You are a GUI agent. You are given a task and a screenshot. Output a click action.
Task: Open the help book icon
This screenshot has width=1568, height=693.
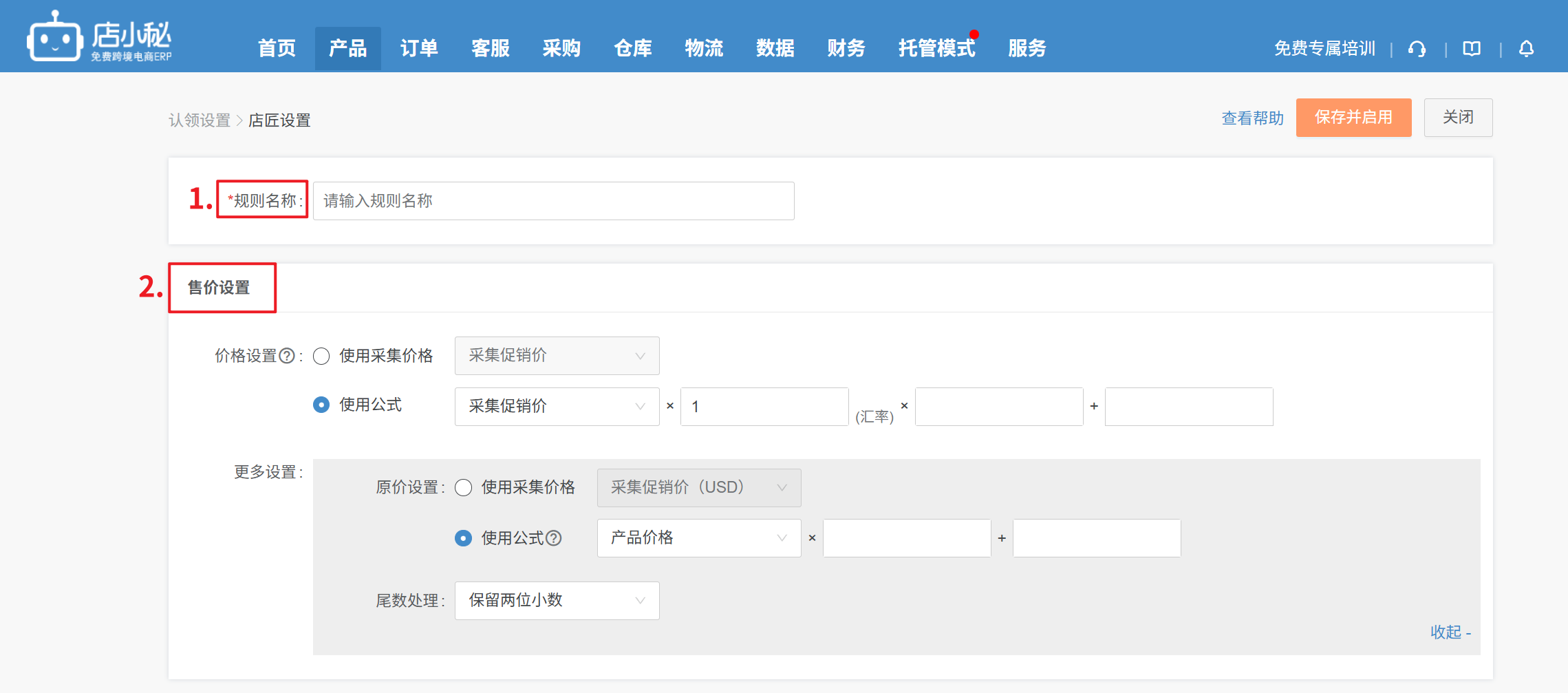[x=1472, y=49]
